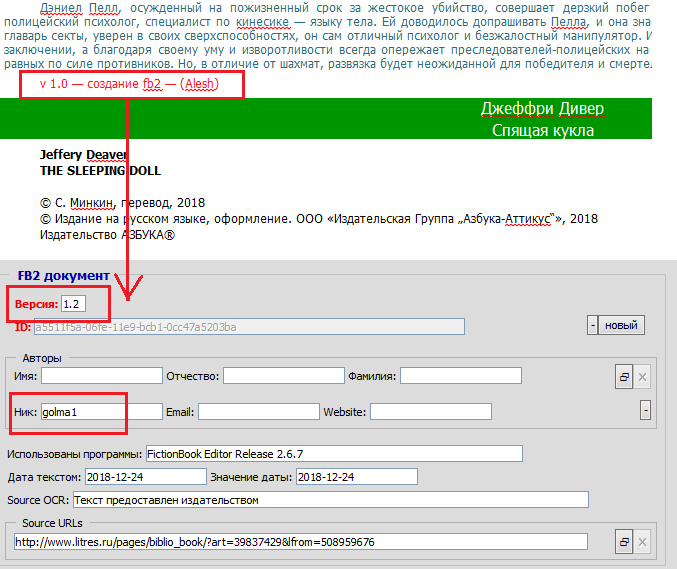Click the author Имя field

101,376
